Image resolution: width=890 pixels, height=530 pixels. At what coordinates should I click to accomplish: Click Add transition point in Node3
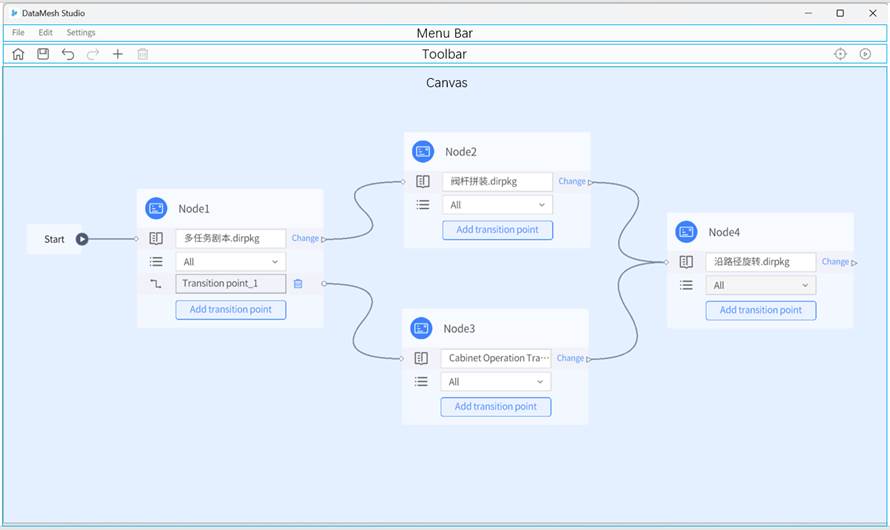point(495,407)
